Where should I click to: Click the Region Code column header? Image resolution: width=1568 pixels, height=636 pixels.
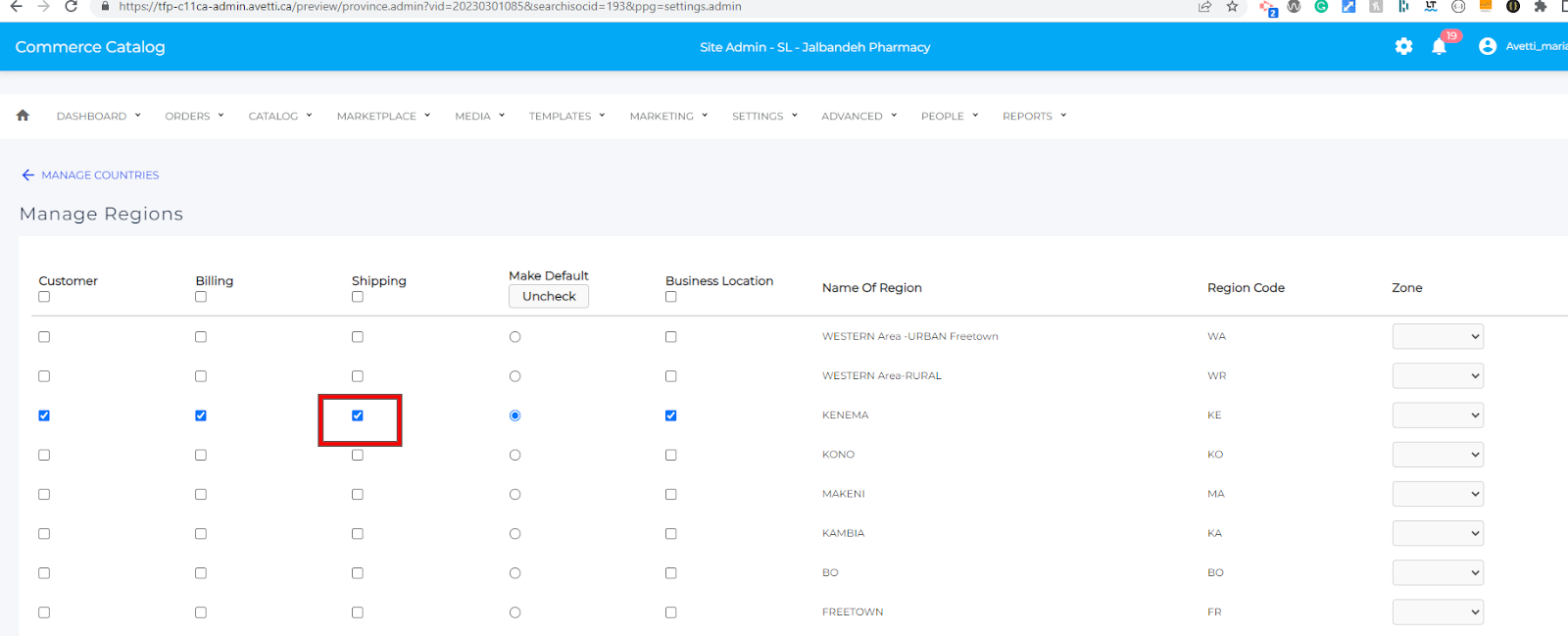(x=1246, y=288)
